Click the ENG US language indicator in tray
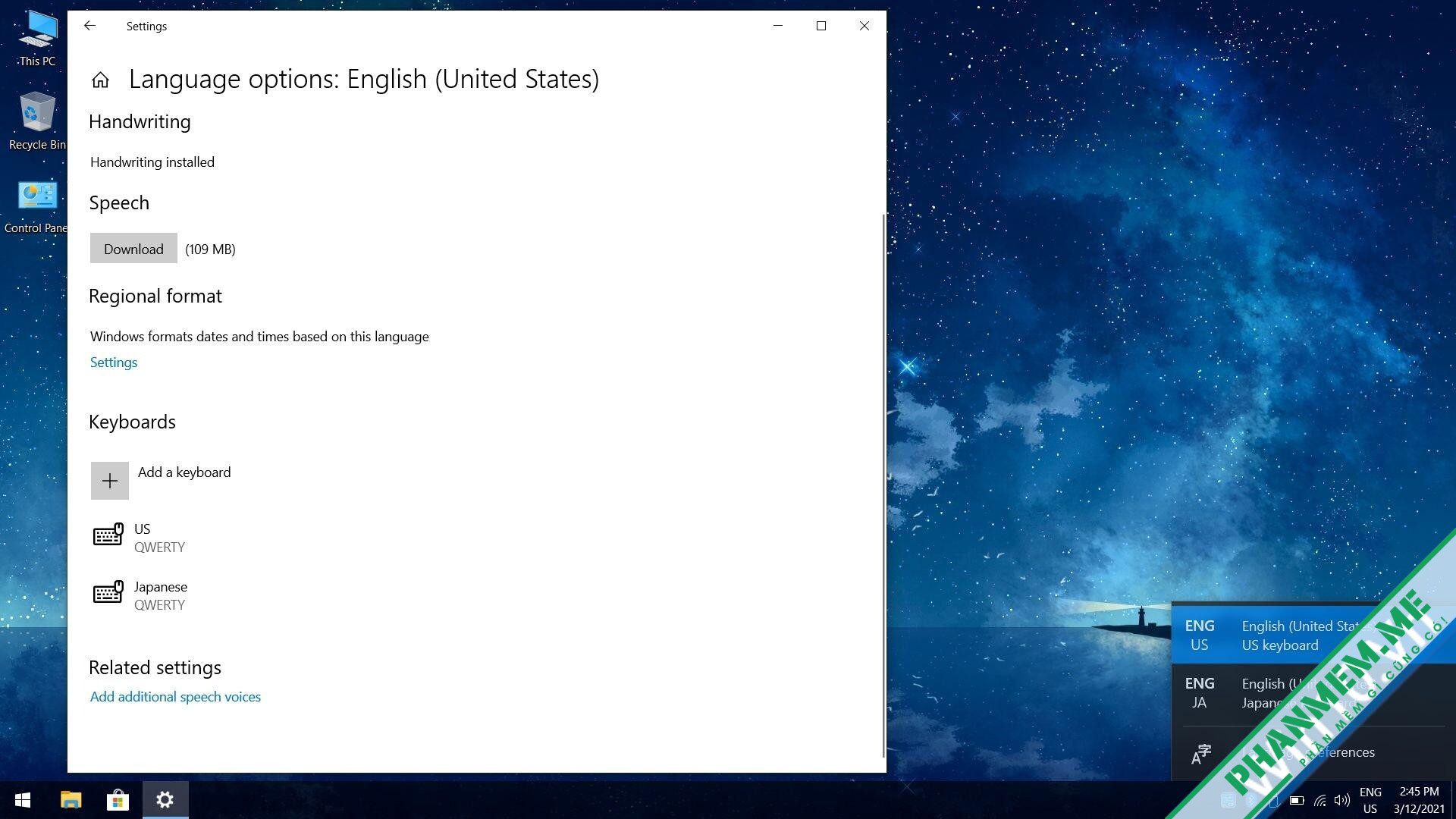The image size is (1456, 819). (1370, 800)
